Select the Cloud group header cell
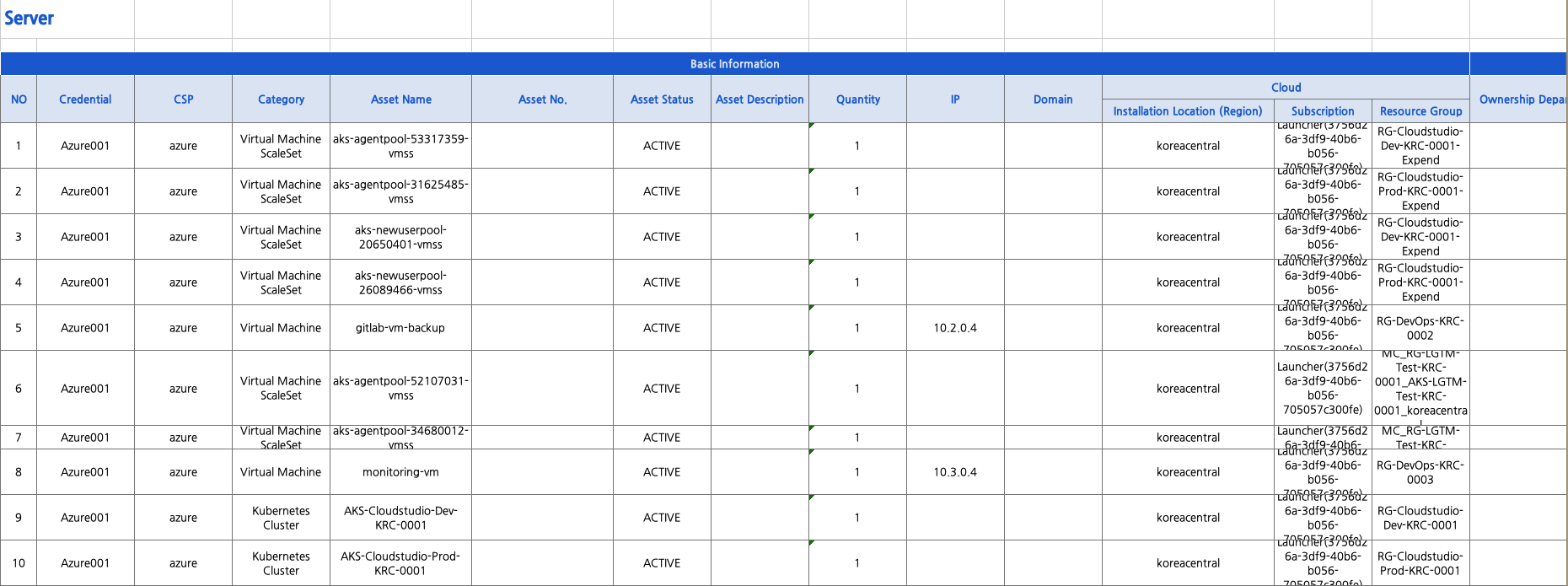Viewport: 1568px width, 586px height. tap(1285, 88)
